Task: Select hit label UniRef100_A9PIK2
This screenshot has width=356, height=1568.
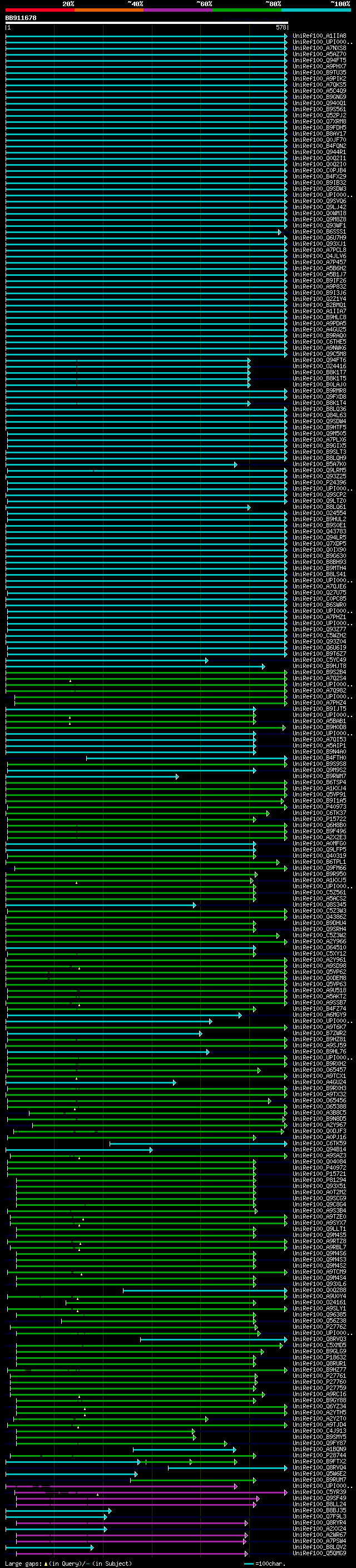Action: (319, 78)
